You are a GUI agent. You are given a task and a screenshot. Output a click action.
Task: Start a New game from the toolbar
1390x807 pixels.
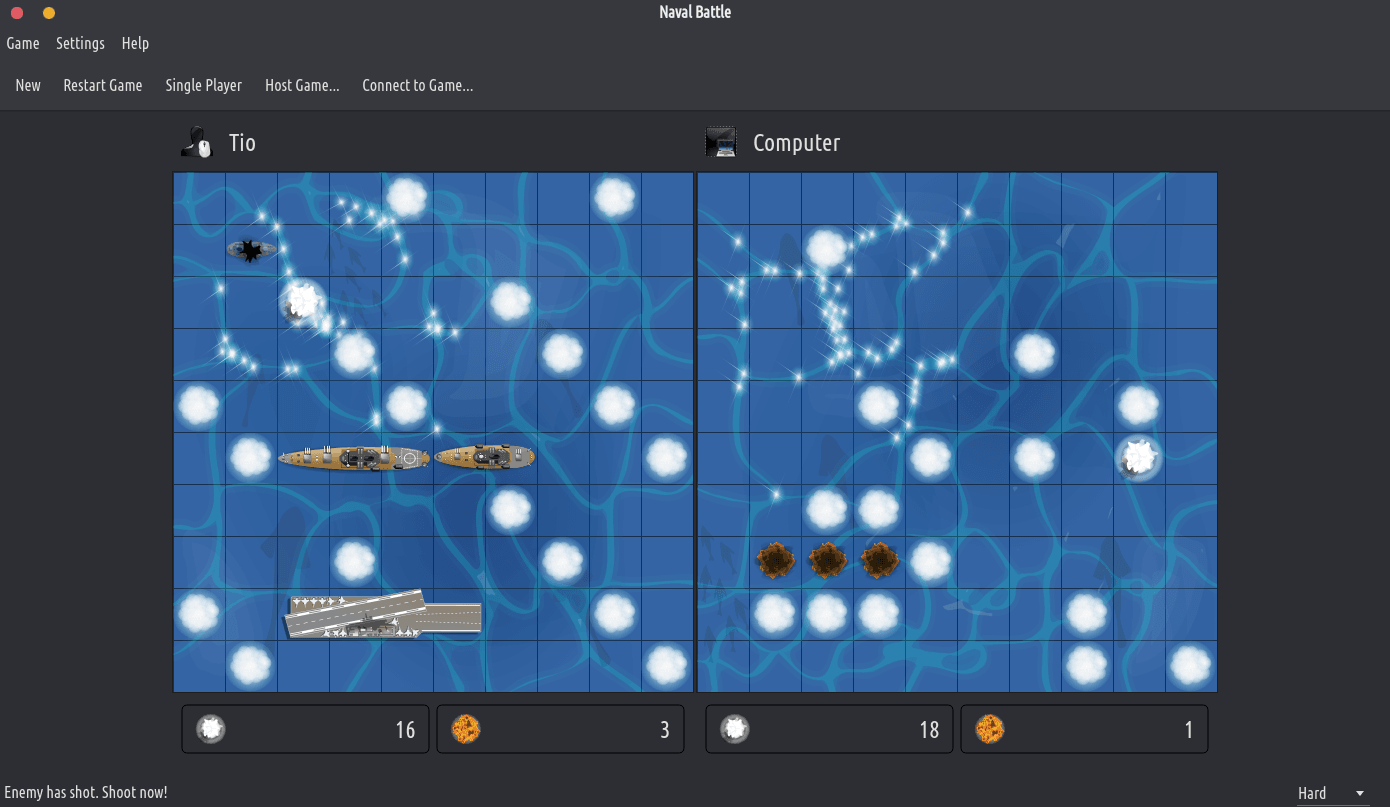28,85
